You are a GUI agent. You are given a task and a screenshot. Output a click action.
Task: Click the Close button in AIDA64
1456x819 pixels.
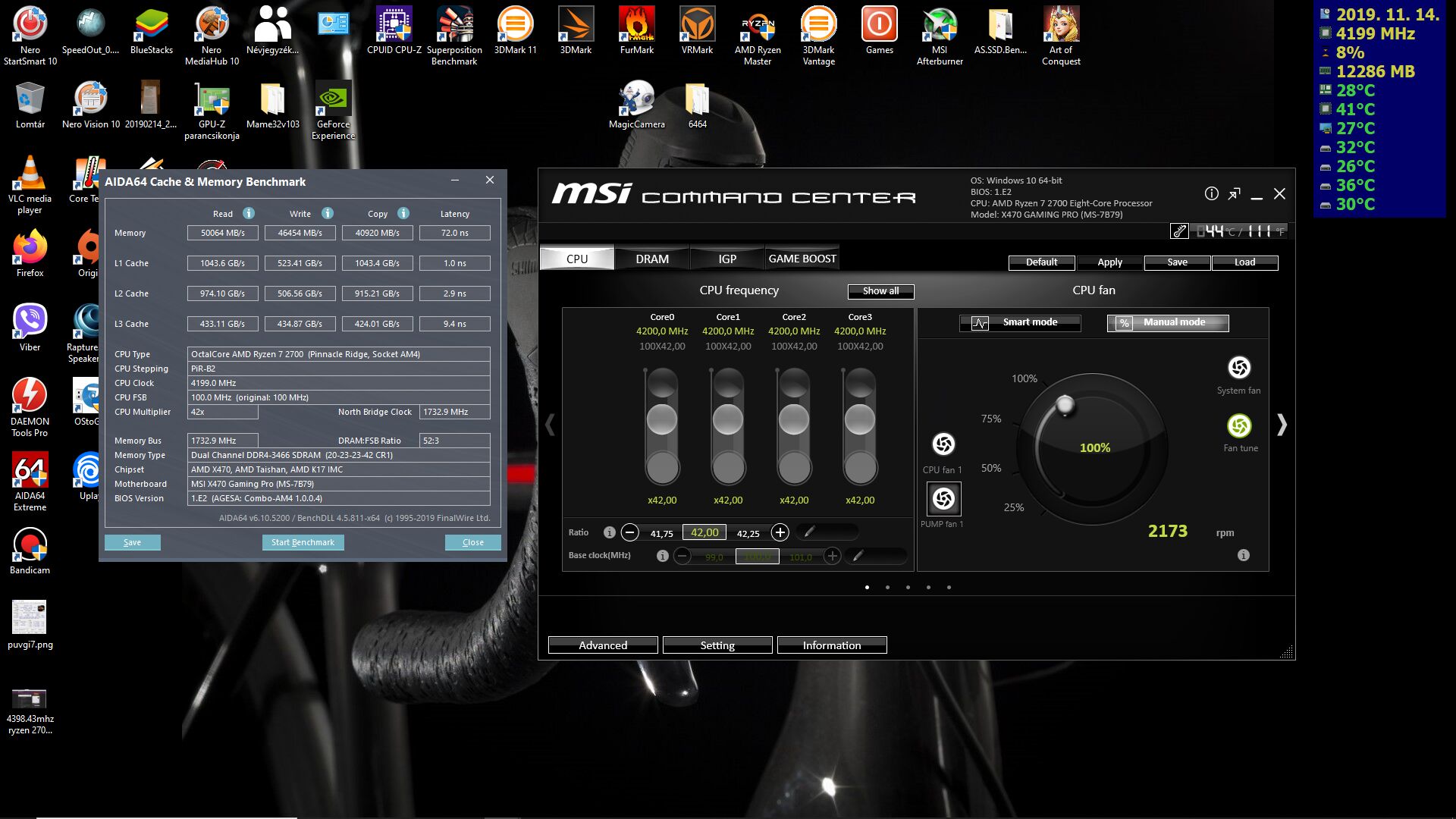point(472,542)
